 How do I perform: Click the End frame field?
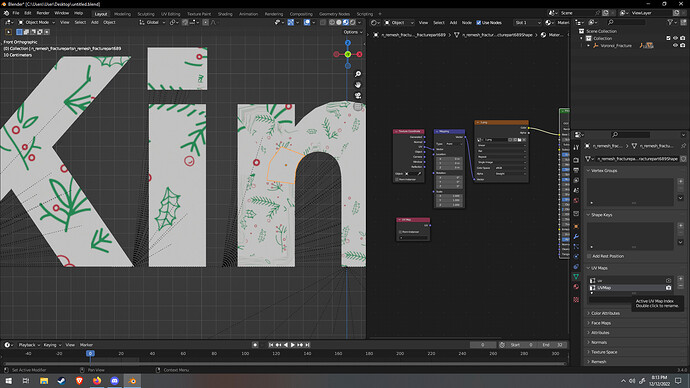553,345
